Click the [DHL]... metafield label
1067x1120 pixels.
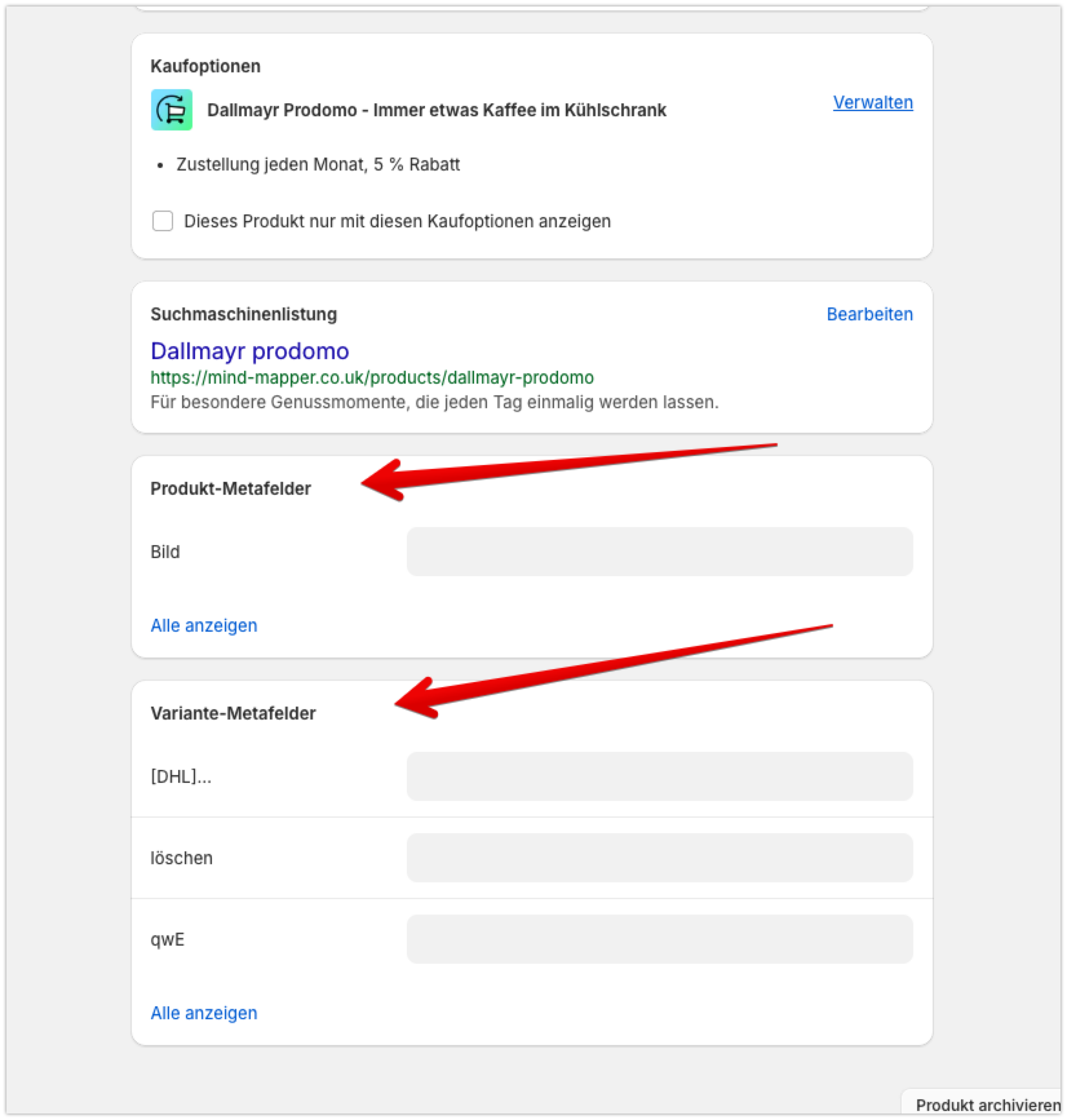click(181, 777)
